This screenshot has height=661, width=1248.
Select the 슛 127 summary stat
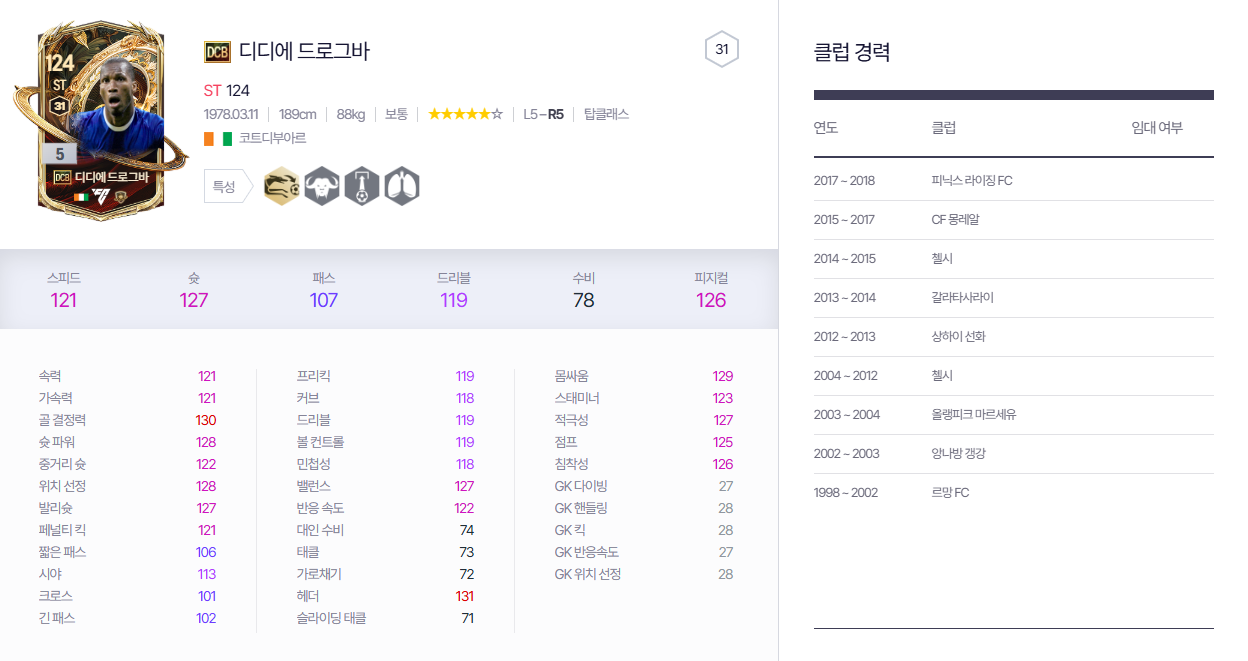tap(194, 289)
